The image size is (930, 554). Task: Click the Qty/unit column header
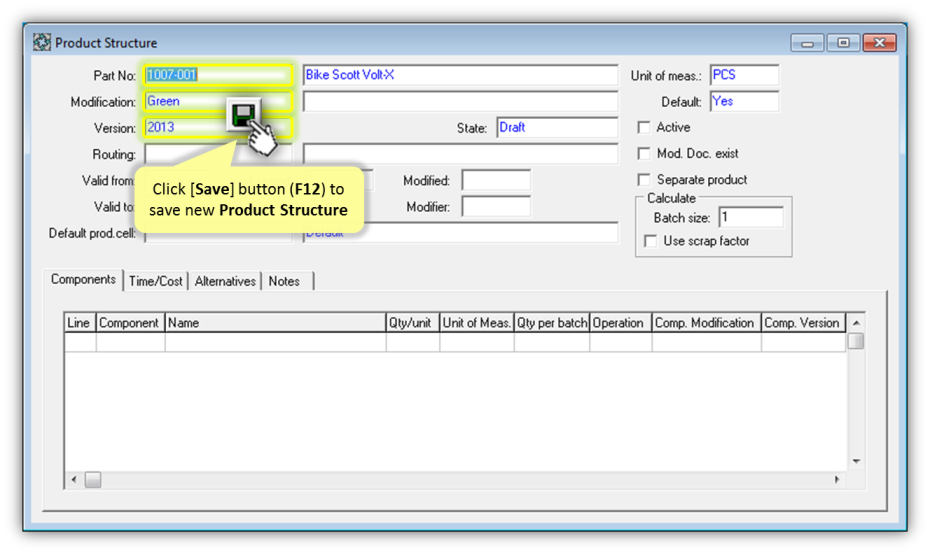coord(412,323)
